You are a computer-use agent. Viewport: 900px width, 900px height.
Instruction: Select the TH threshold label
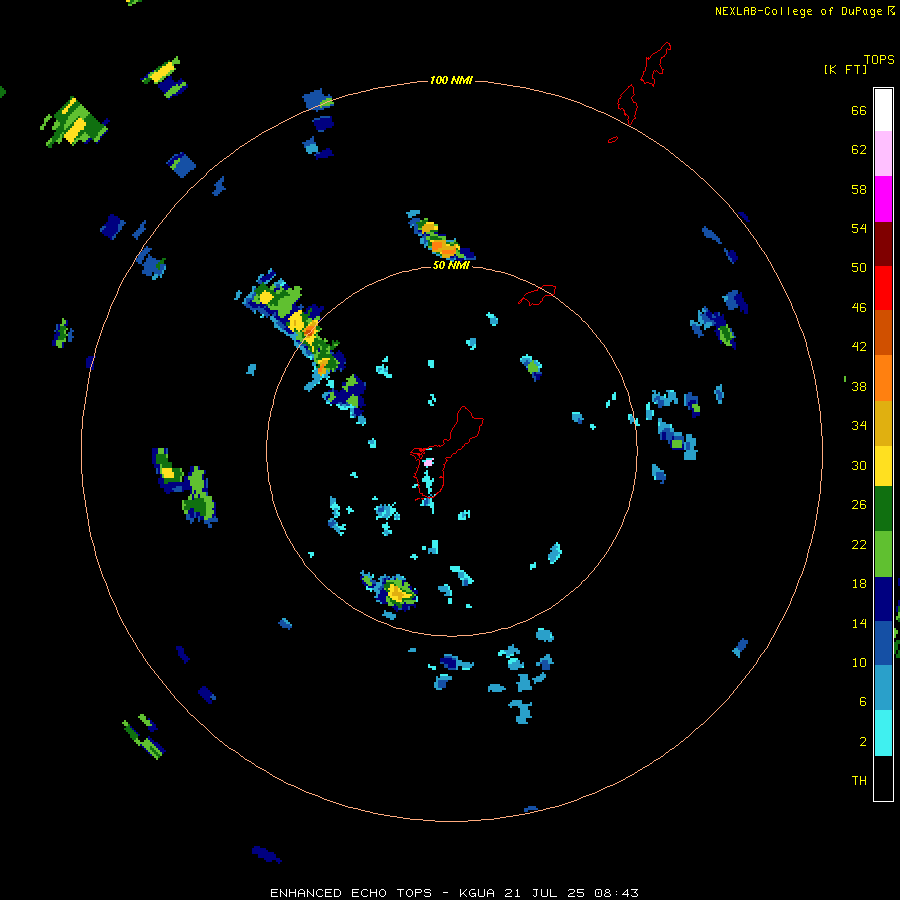tap(859, 780)
